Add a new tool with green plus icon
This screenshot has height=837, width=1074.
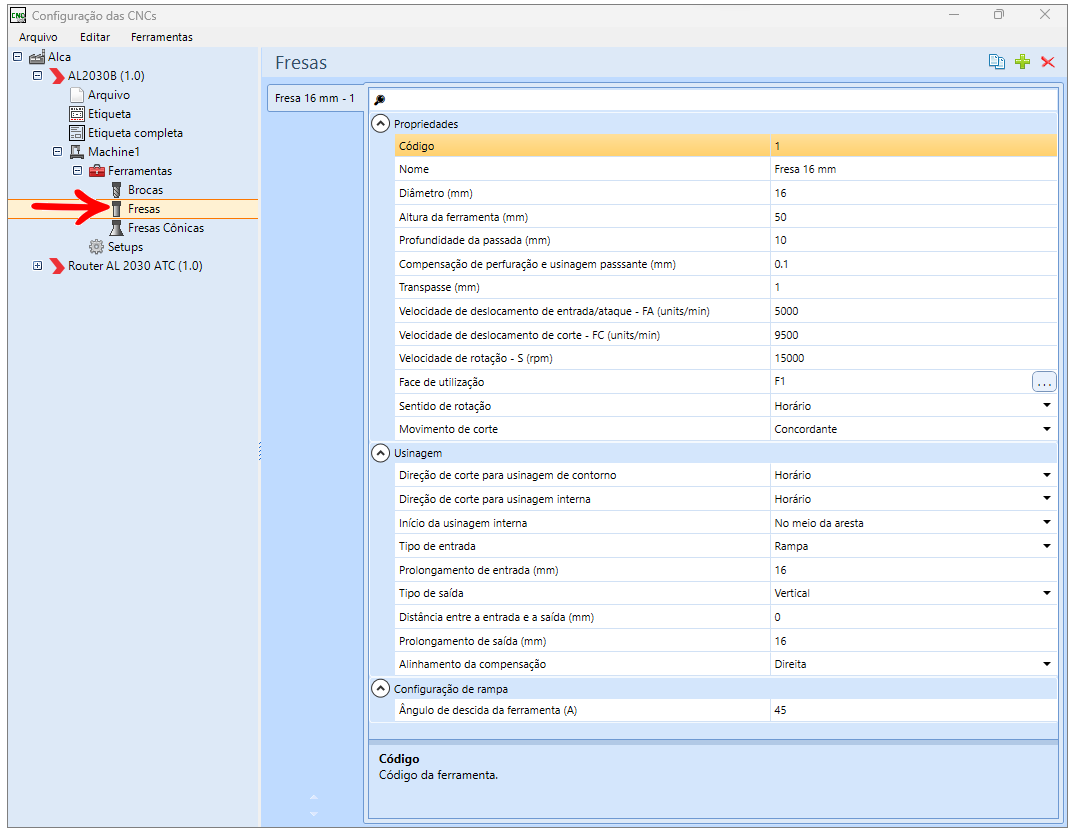[x=1022, y=62]
